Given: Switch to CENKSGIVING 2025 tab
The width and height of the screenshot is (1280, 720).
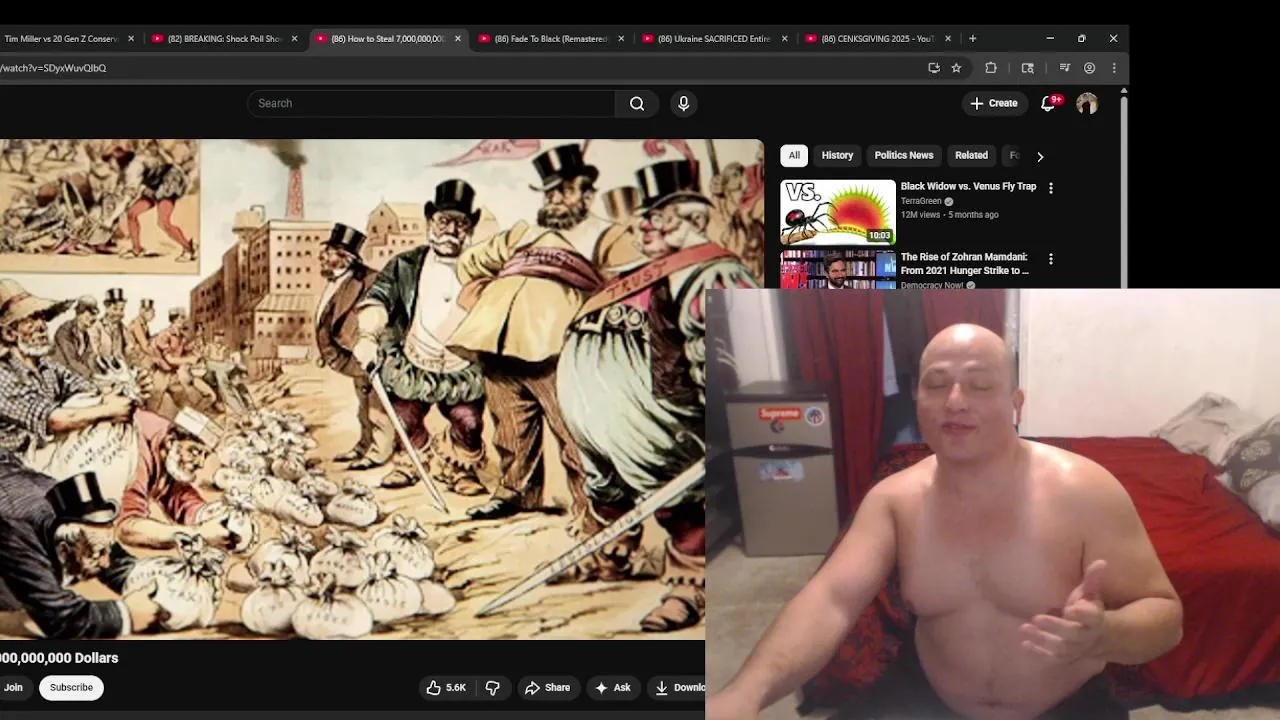Looking at the screenshot, I should (877, 39).
